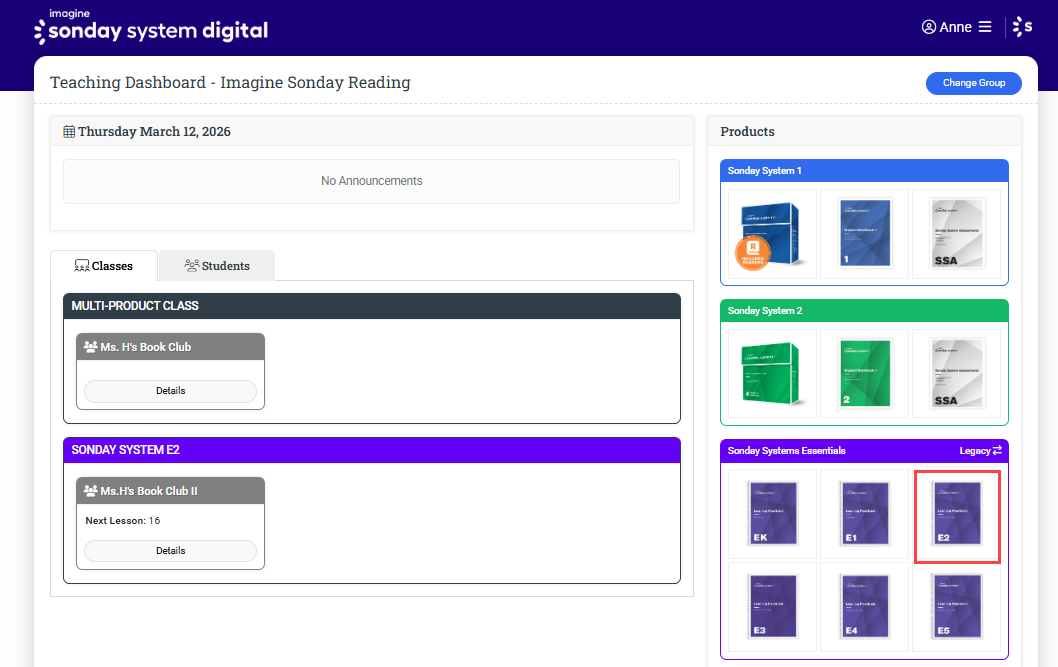This screenshot has width=1058, height=667.
Task: Switch to the Classes tab
Action: [104, 266]
